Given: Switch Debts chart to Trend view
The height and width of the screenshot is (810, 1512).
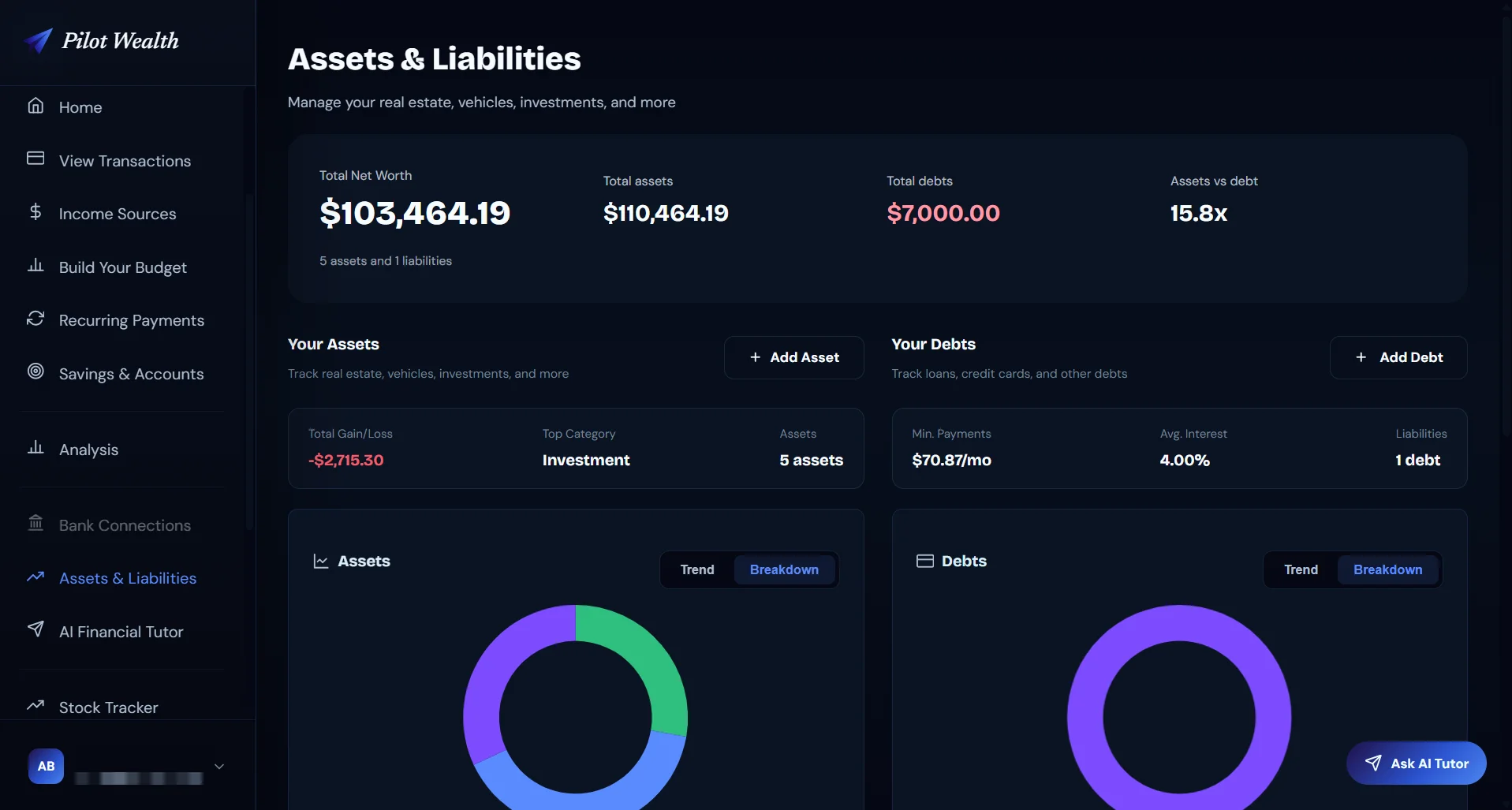Looking at the screenshot, I should tap(1301, 569).
